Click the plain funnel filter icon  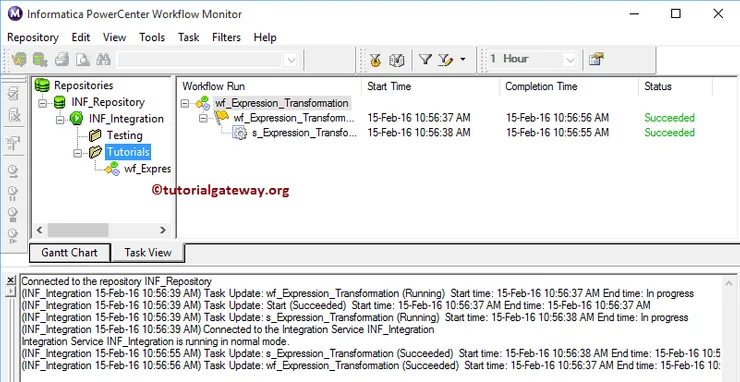pyautogui.click(x=425, y=59)
